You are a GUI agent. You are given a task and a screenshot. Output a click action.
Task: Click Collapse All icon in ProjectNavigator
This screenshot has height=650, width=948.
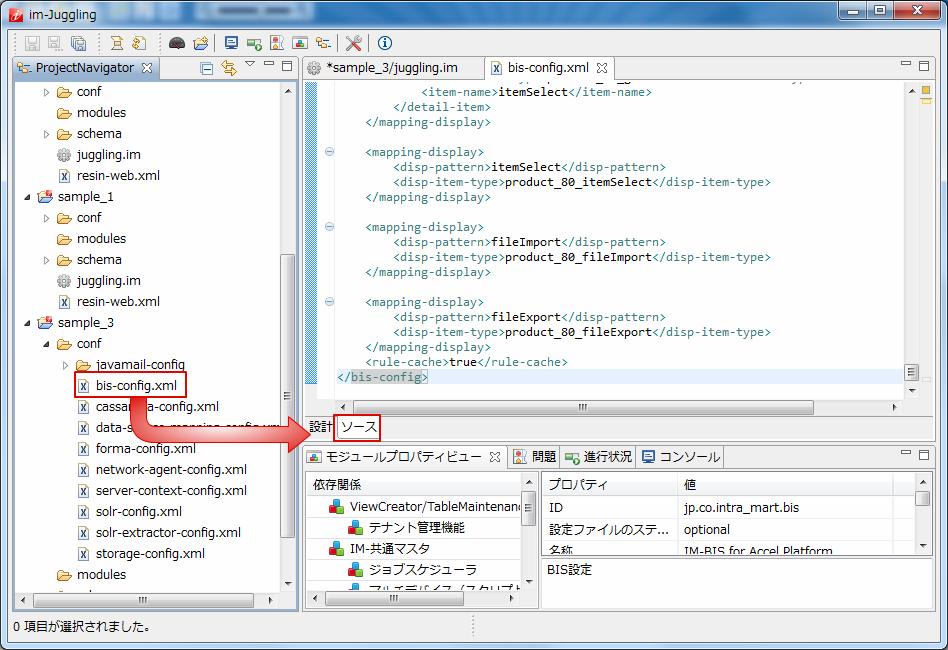(x=207, y=68)
